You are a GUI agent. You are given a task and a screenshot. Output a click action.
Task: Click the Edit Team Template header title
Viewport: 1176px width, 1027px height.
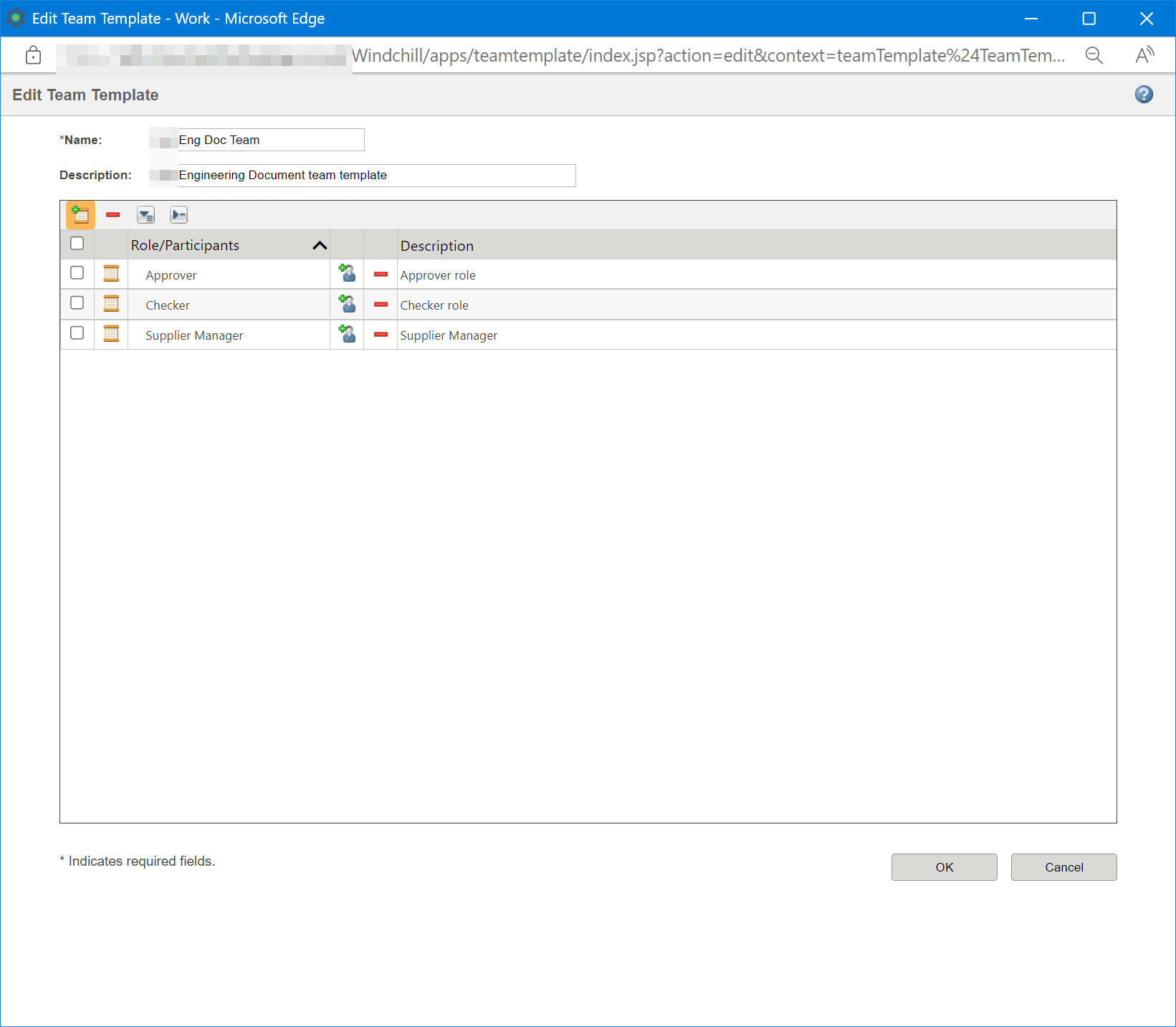[x=85, y=94]
